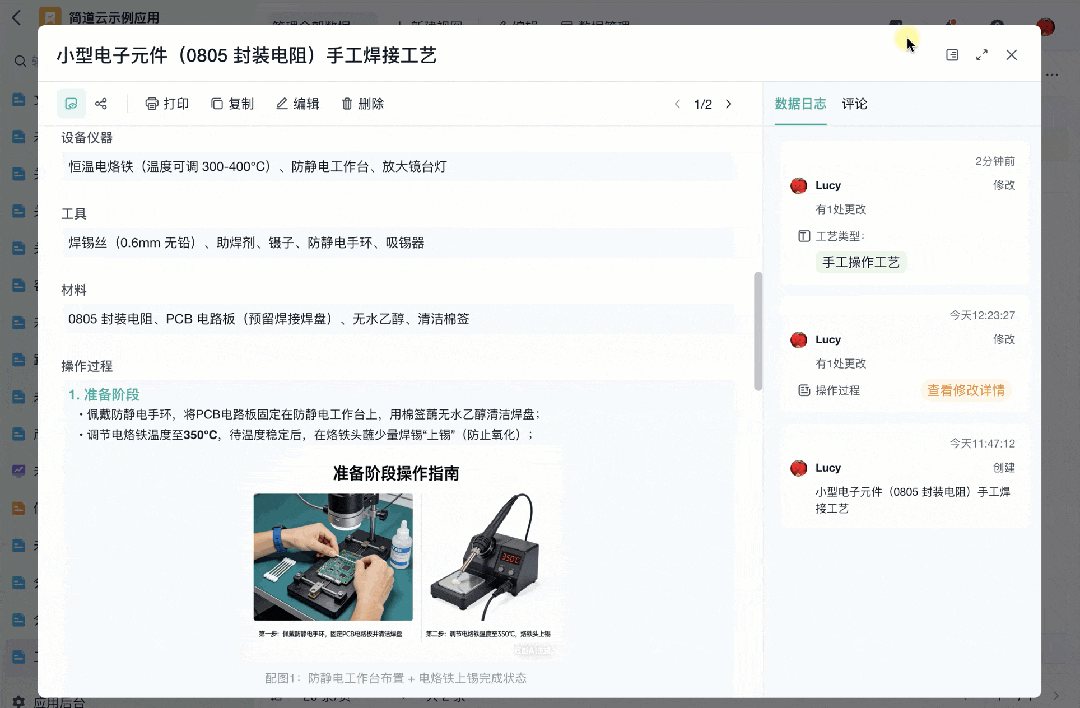Expand the dialog to full screen
The height and width of the screenshot is (708, 1080).
[982, 54]
